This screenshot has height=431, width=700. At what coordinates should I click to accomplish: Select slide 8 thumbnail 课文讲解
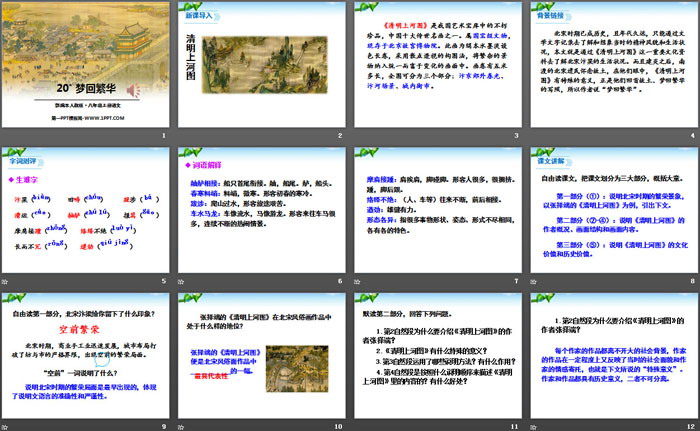pos(614,210)
